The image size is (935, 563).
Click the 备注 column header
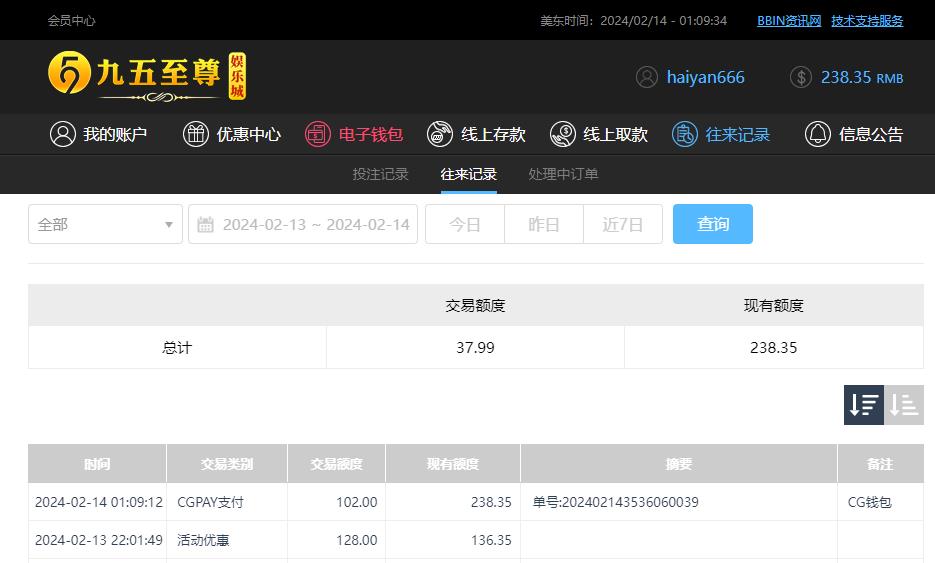tap(881, 463)
